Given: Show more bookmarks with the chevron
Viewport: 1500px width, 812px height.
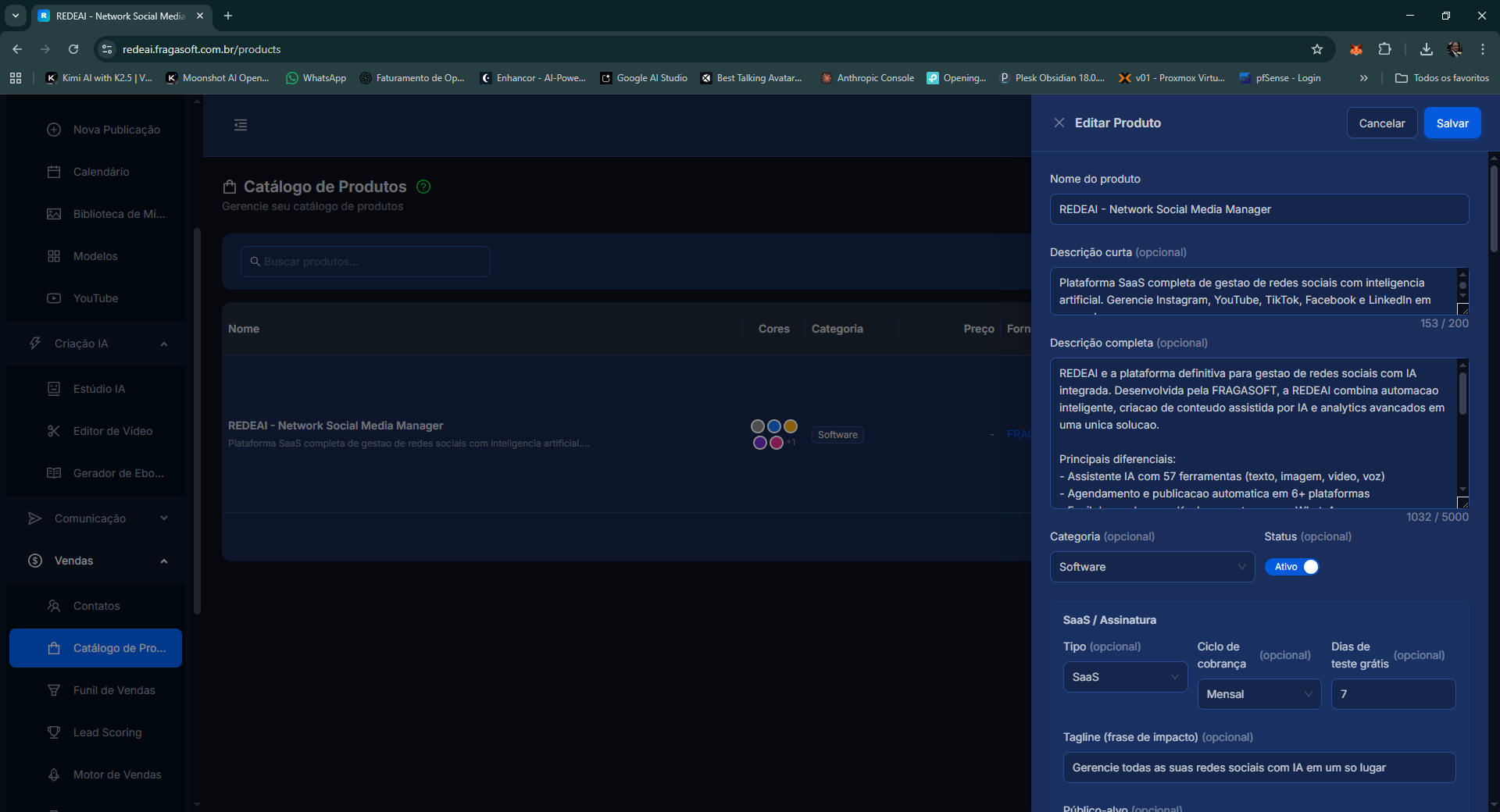Looking at the screenshot, I should (x=1364, y=78).
